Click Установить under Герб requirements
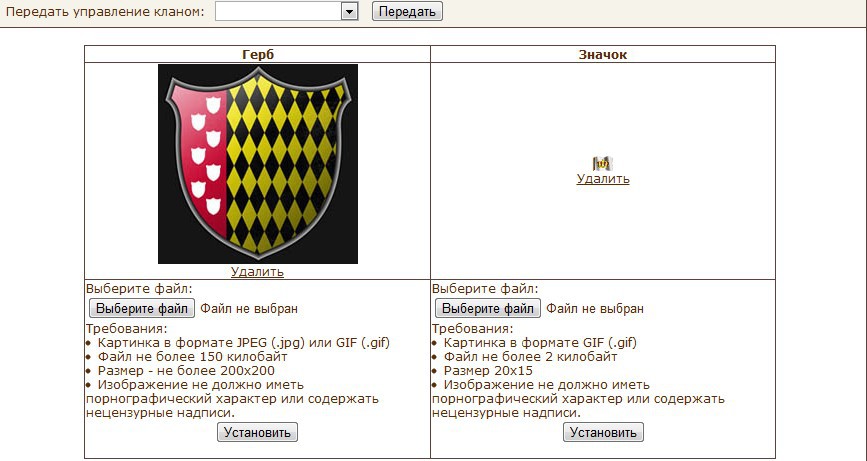This screenshot has width=867, height=461. click(257, 432)
